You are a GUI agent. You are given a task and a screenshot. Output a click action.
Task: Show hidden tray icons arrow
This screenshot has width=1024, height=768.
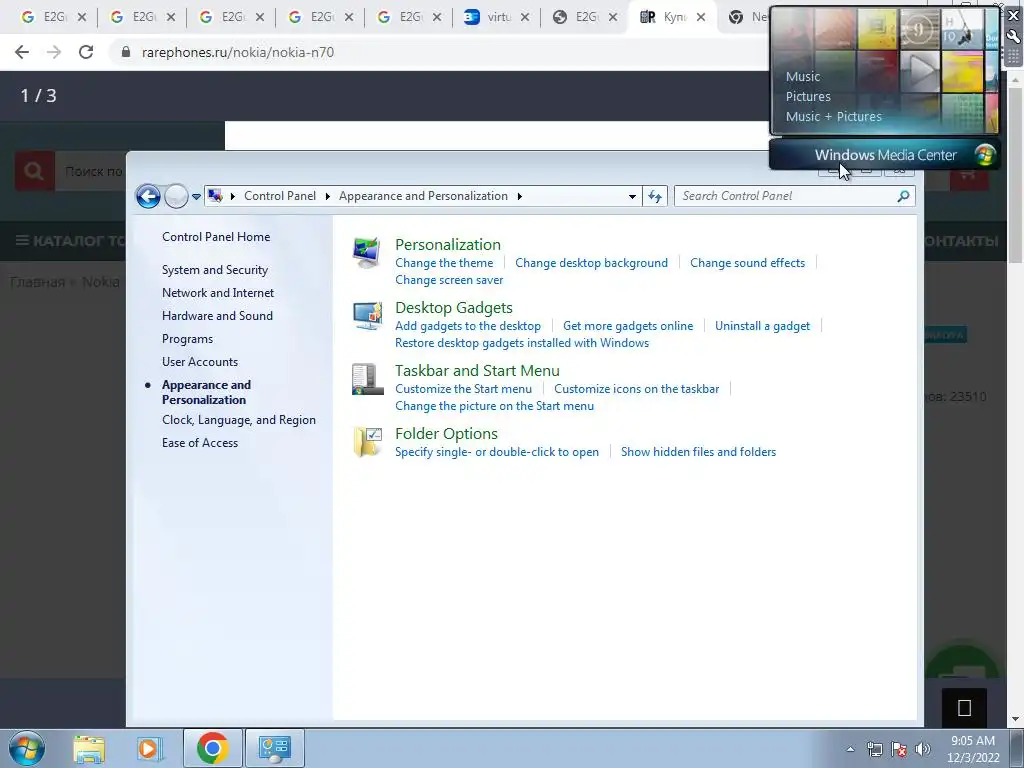click(x=850, y=749)
